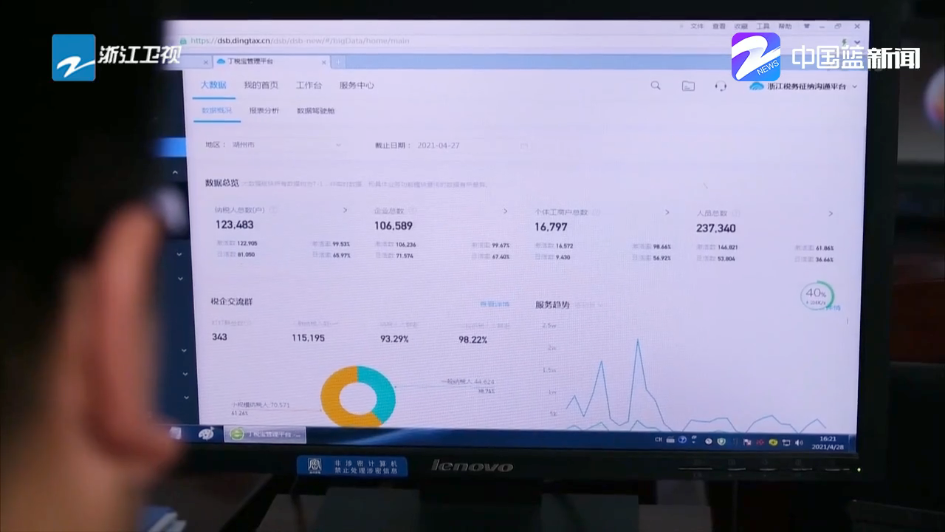Open the browser 收藏 menu
This screenshot has width=945, height=532.
(x=741, y=27)
